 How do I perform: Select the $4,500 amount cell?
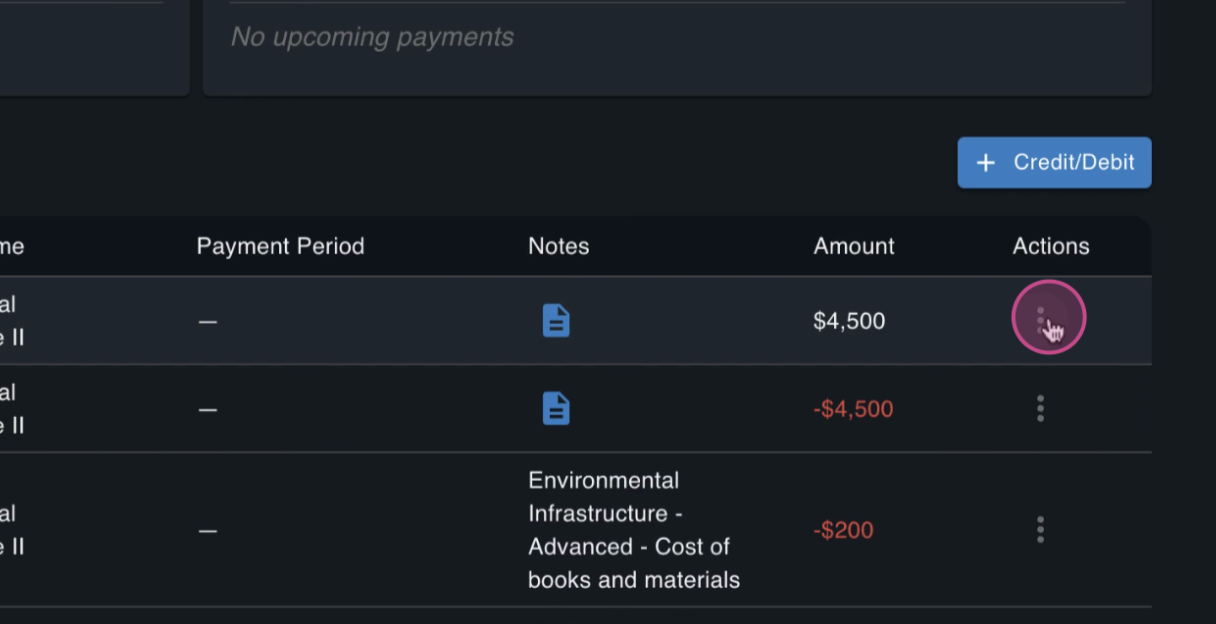[x=849, y=321]
